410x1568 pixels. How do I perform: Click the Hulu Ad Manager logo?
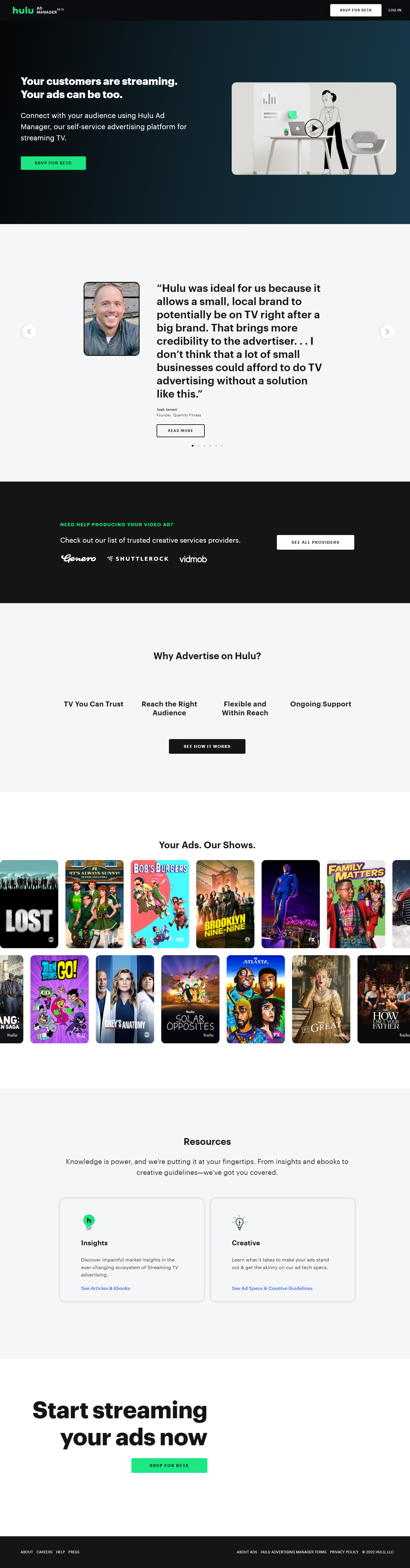(x=38, y=10)
